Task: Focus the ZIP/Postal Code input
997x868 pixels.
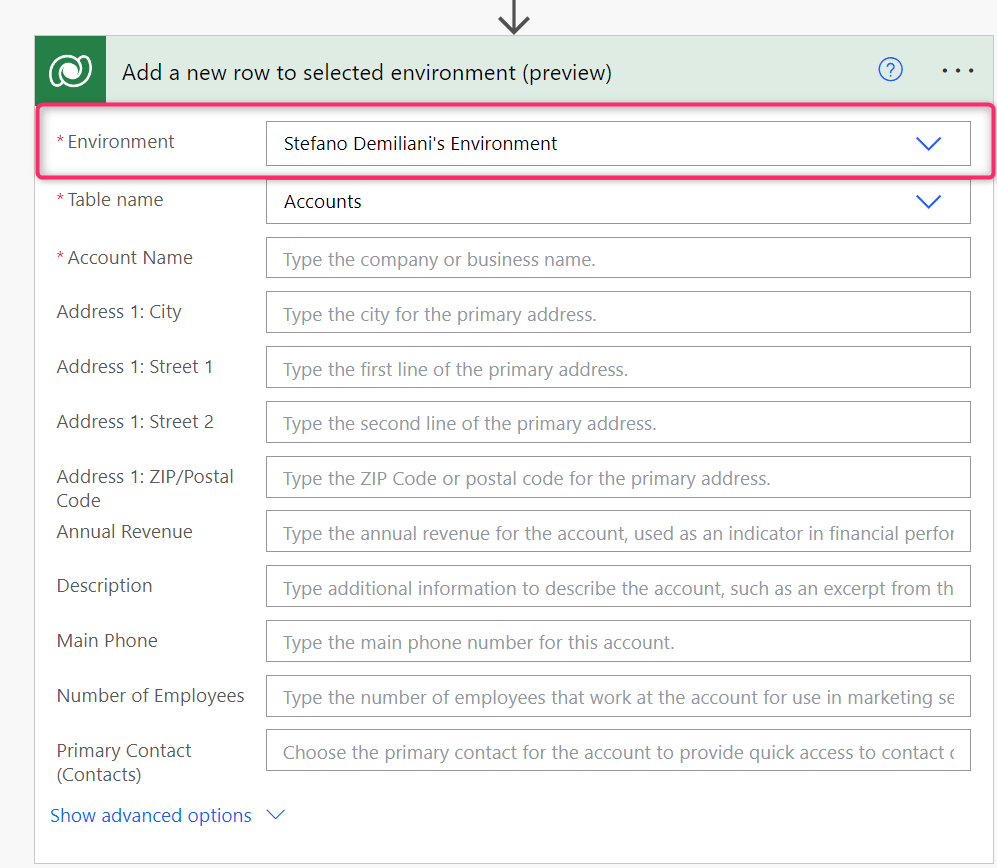Action: pyautogui.click(x=617, y=478)
